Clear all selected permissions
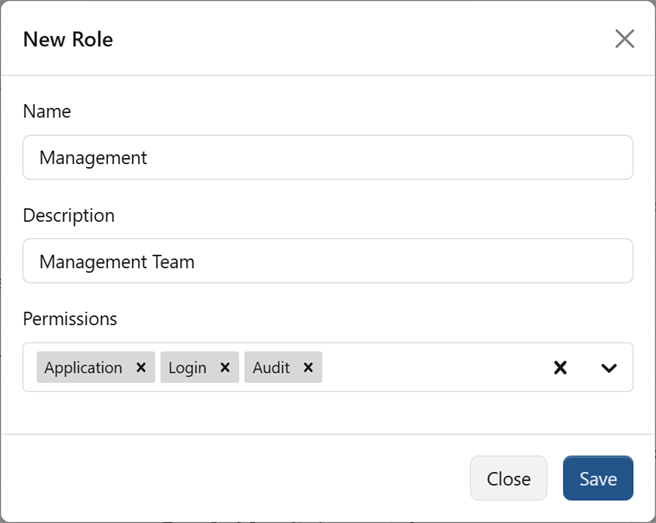Screen dimensions: 656x523 pos(560,368)
